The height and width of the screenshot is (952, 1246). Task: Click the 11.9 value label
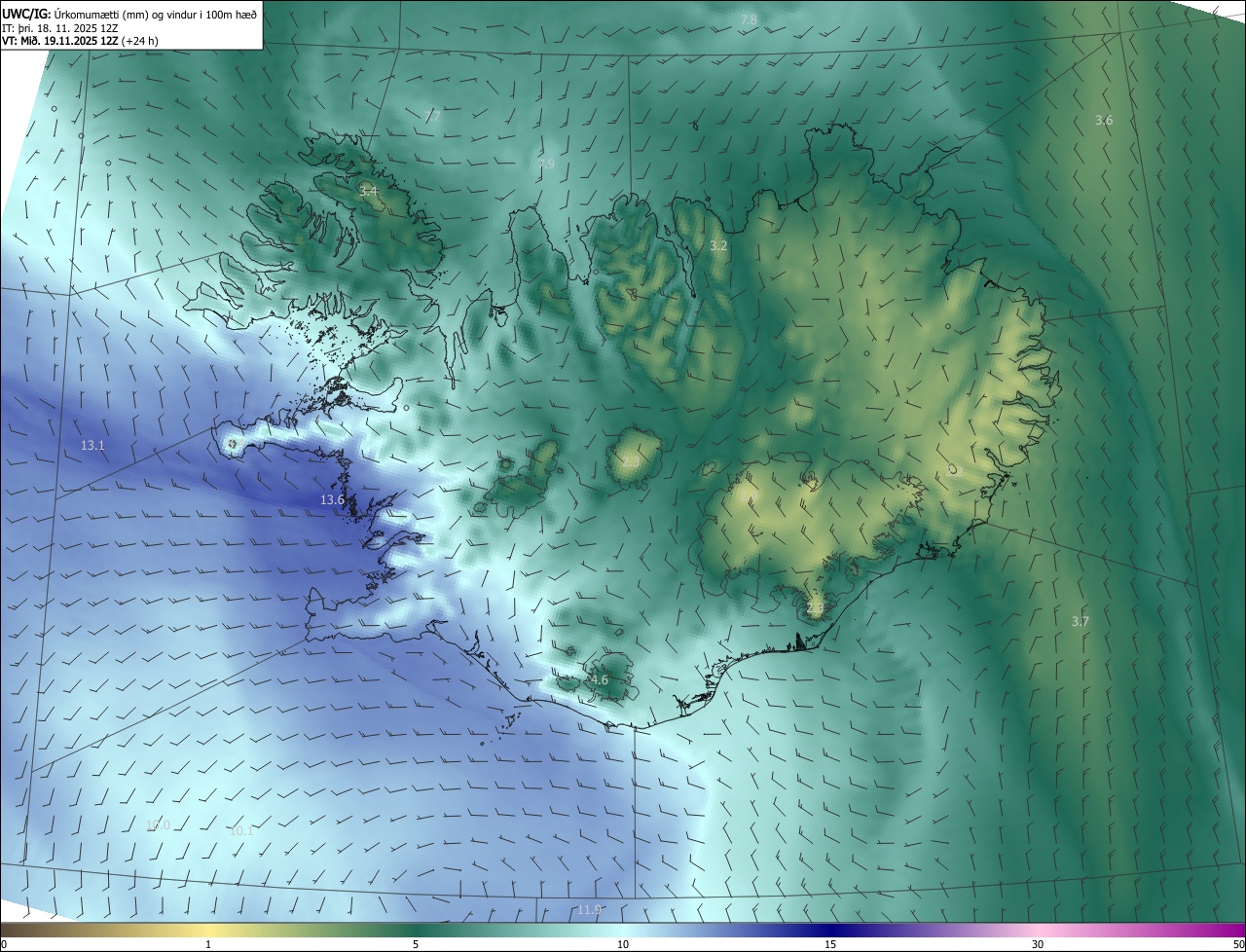(x=589, y=909)
